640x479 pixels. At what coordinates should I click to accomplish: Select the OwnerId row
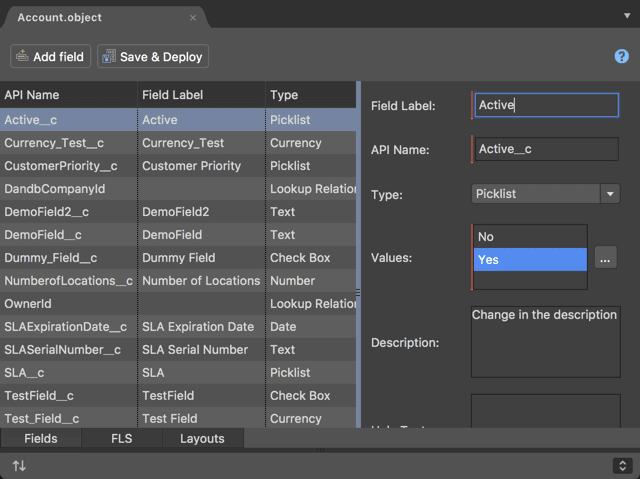tap(178, 304)
